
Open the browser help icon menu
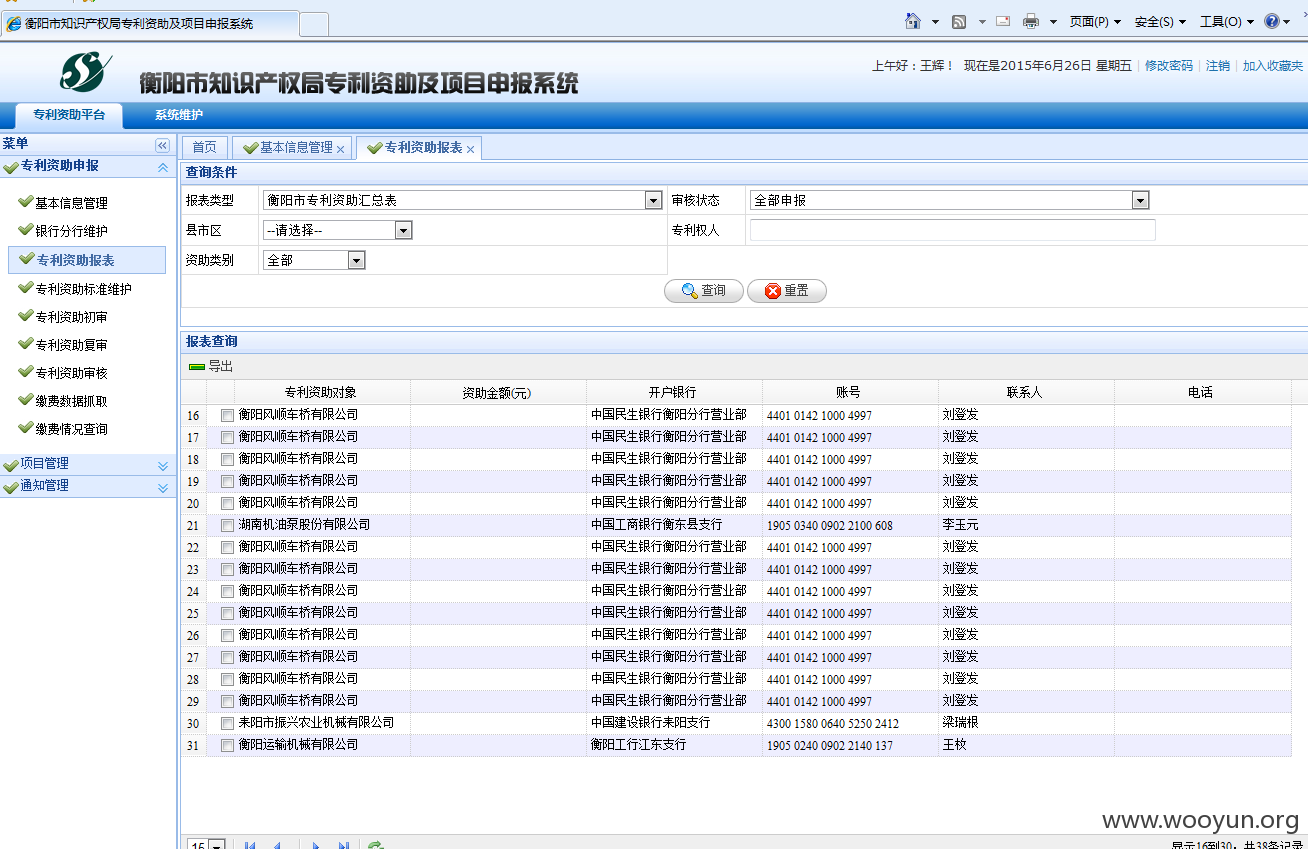1277,21
